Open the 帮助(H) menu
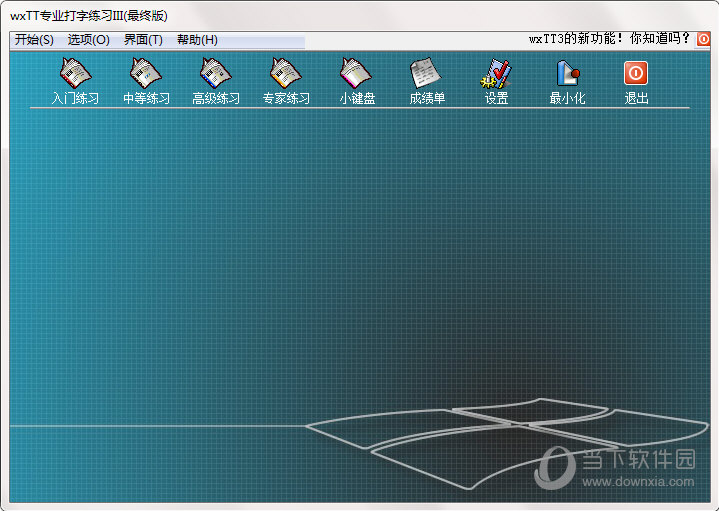 [x=197, y=40]
